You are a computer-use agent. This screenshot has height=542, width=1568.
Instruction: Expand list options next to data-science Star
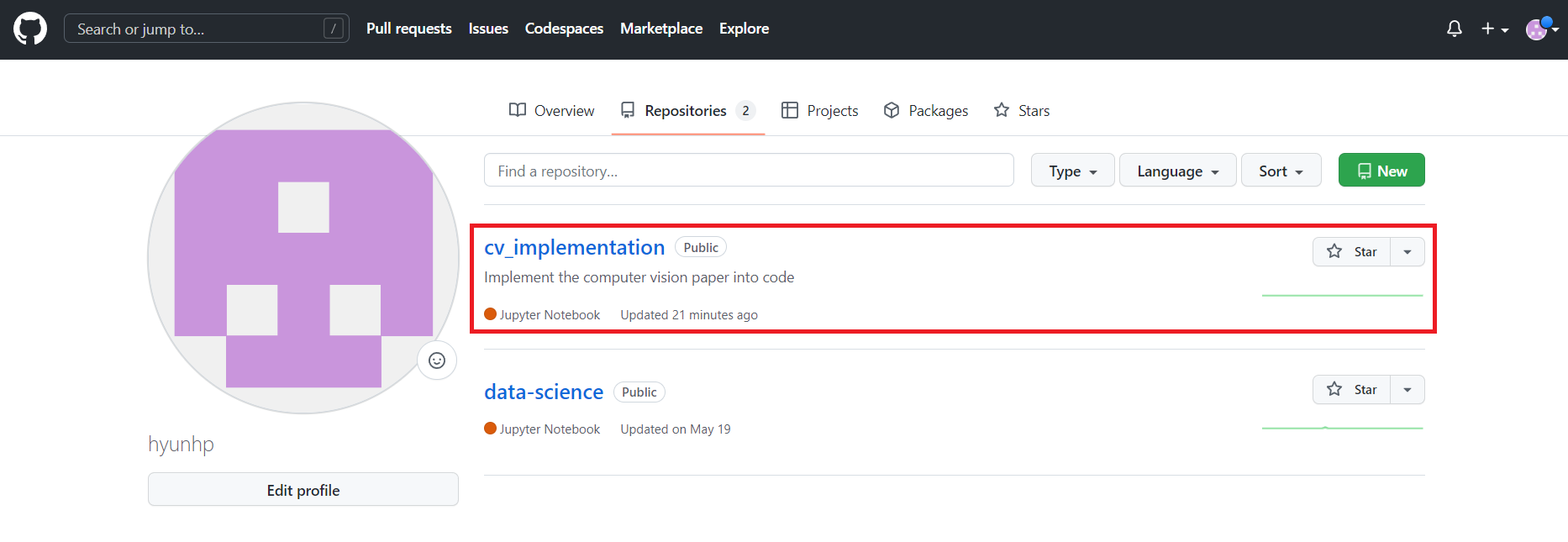tap(1408, 390)
